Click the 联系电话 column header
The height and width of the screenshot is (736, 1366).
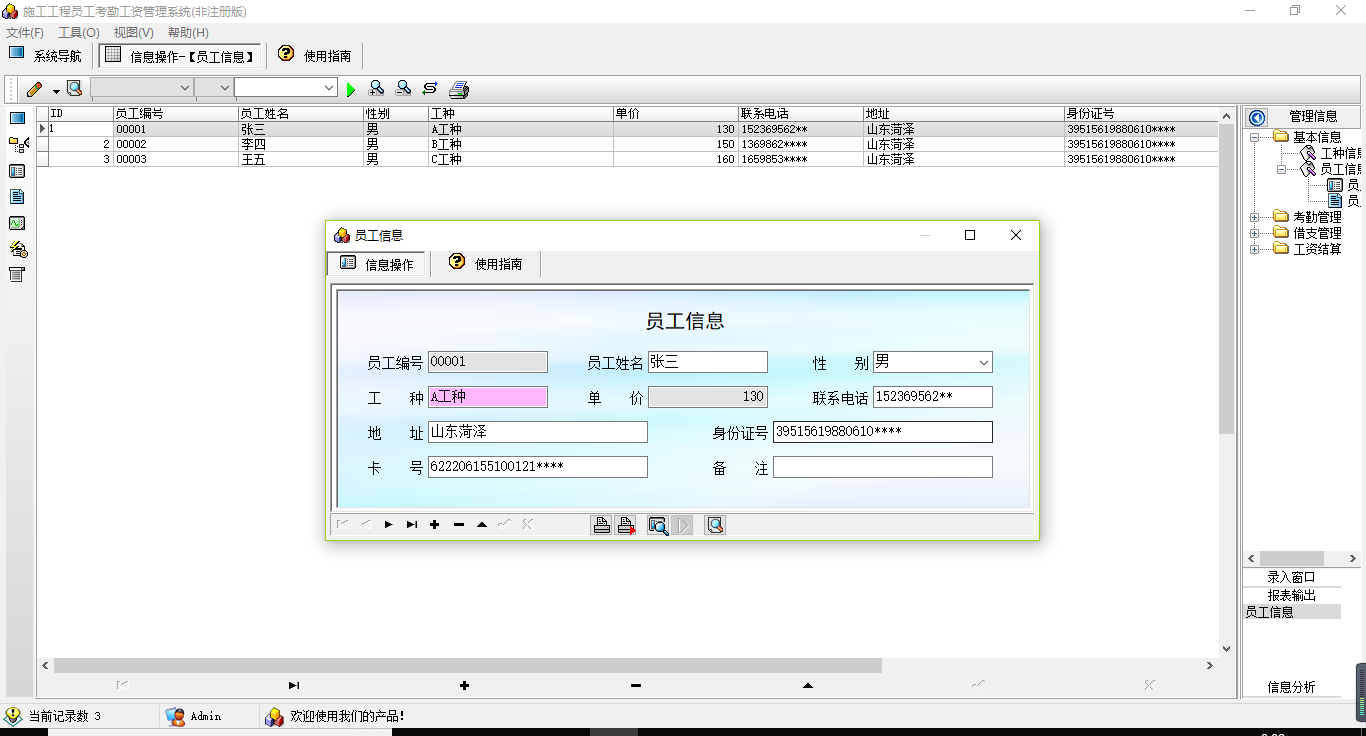click(x=801, y=113)
